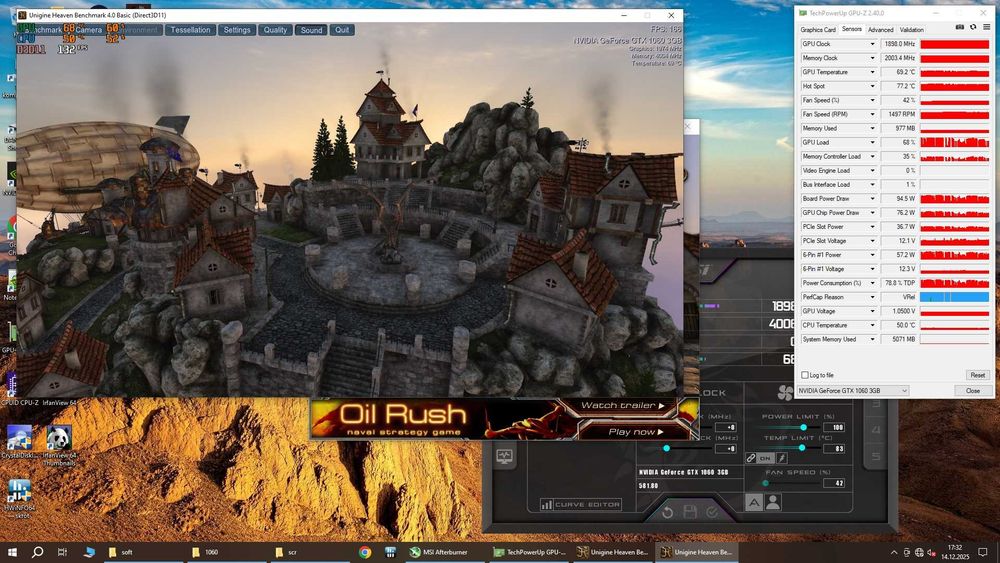Screen dimensions: 1000x563
Task: Select Afterburner profile slot 4
Action: (876, 429)
